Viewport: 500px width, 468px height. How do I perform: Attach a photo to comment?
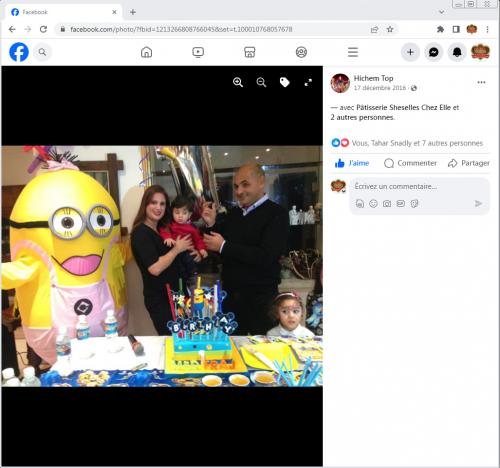click(387, 203)
